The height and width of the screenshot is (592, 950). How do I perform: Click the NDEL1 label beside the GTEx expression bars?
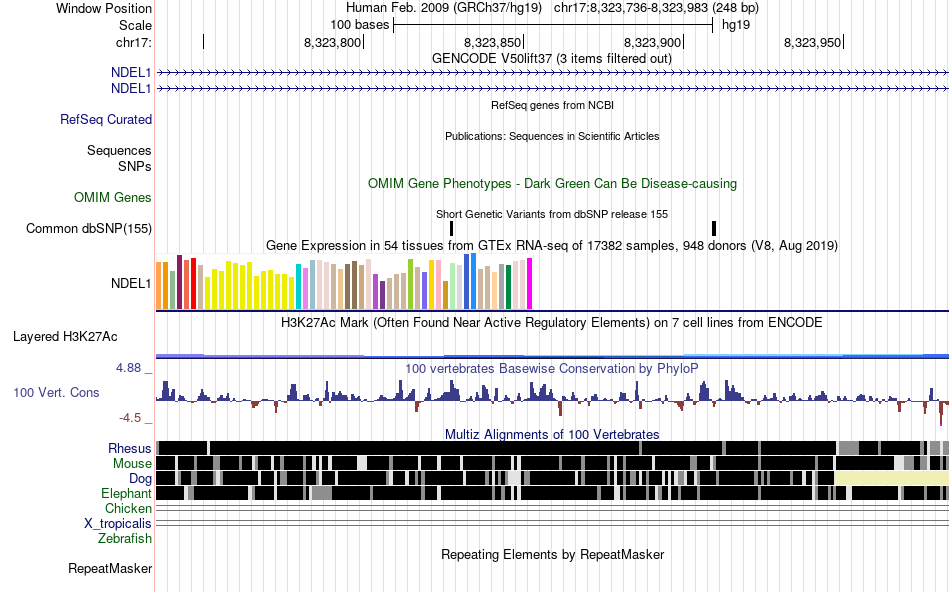pyautogui.click(x=130, y=284)
